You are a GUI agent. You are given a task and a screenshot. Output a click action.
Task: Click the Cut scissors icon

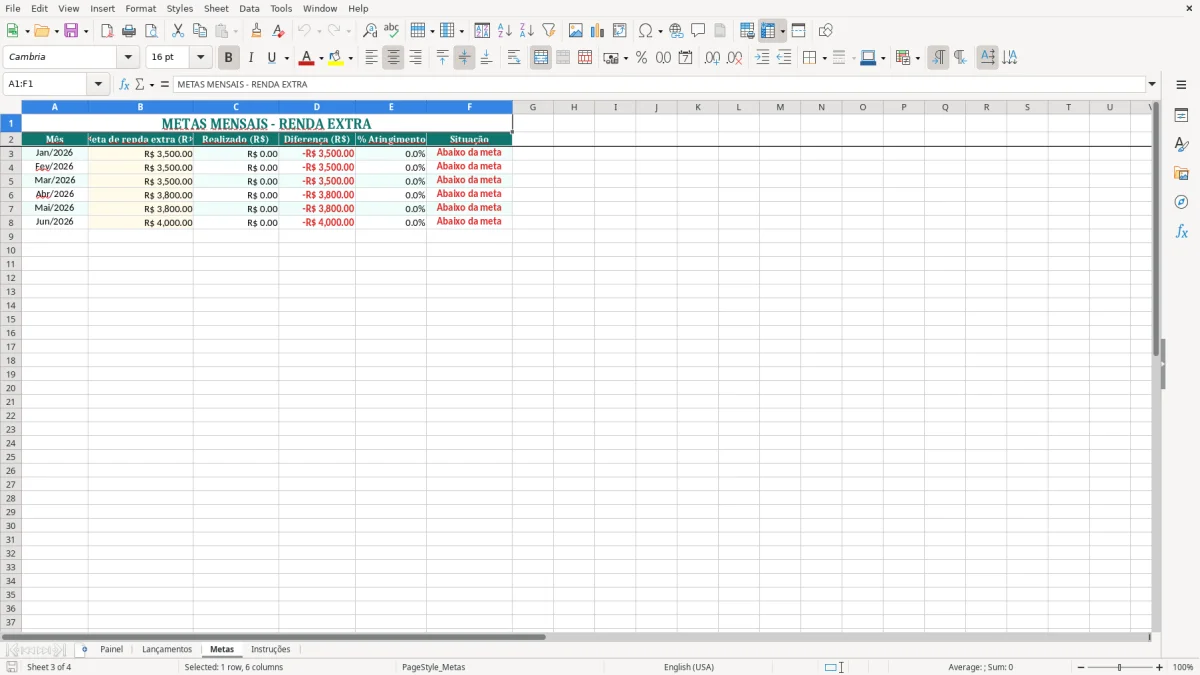point(178,31)
